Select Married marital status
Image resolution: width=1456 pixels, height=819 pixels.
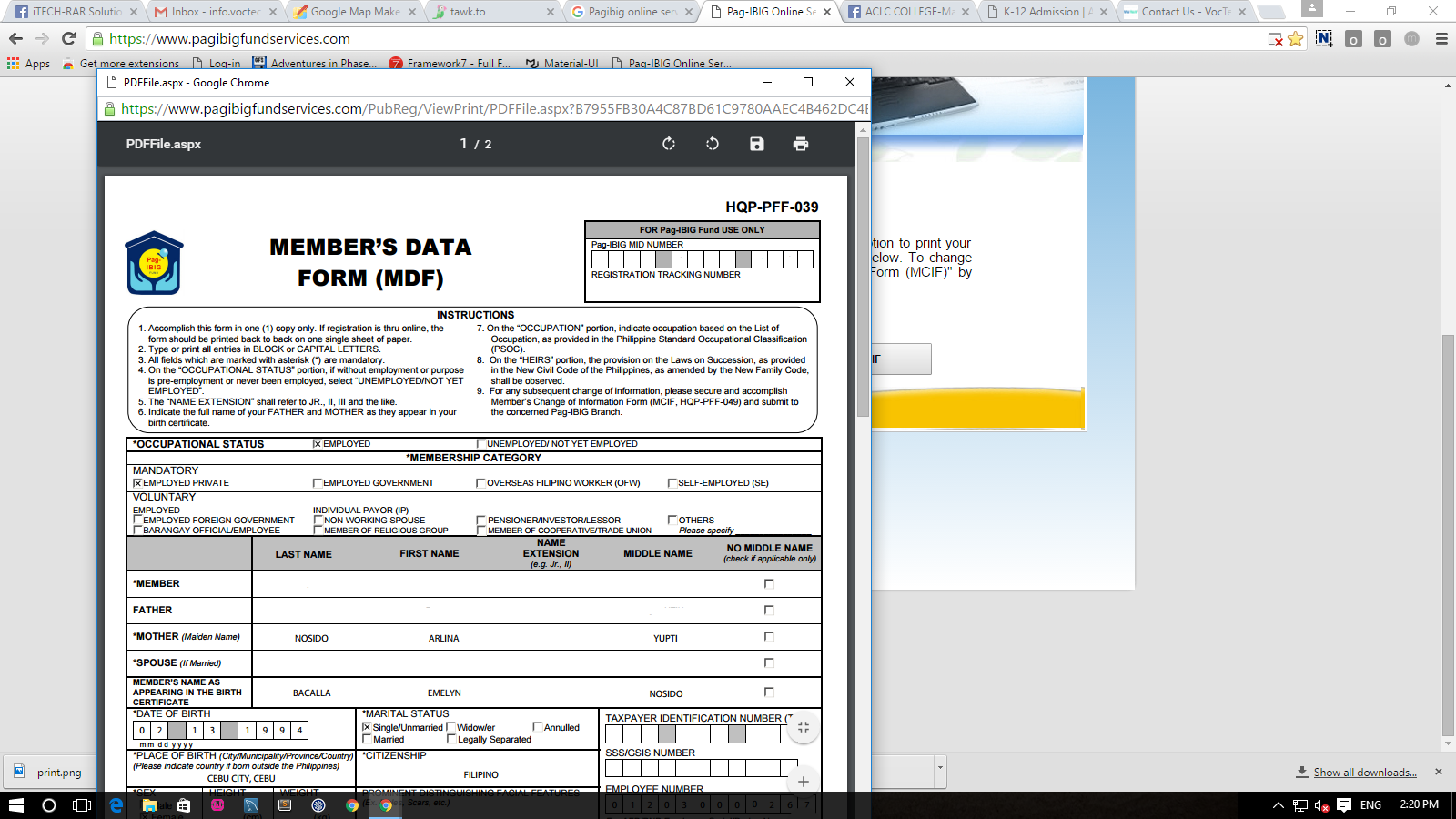367,739
